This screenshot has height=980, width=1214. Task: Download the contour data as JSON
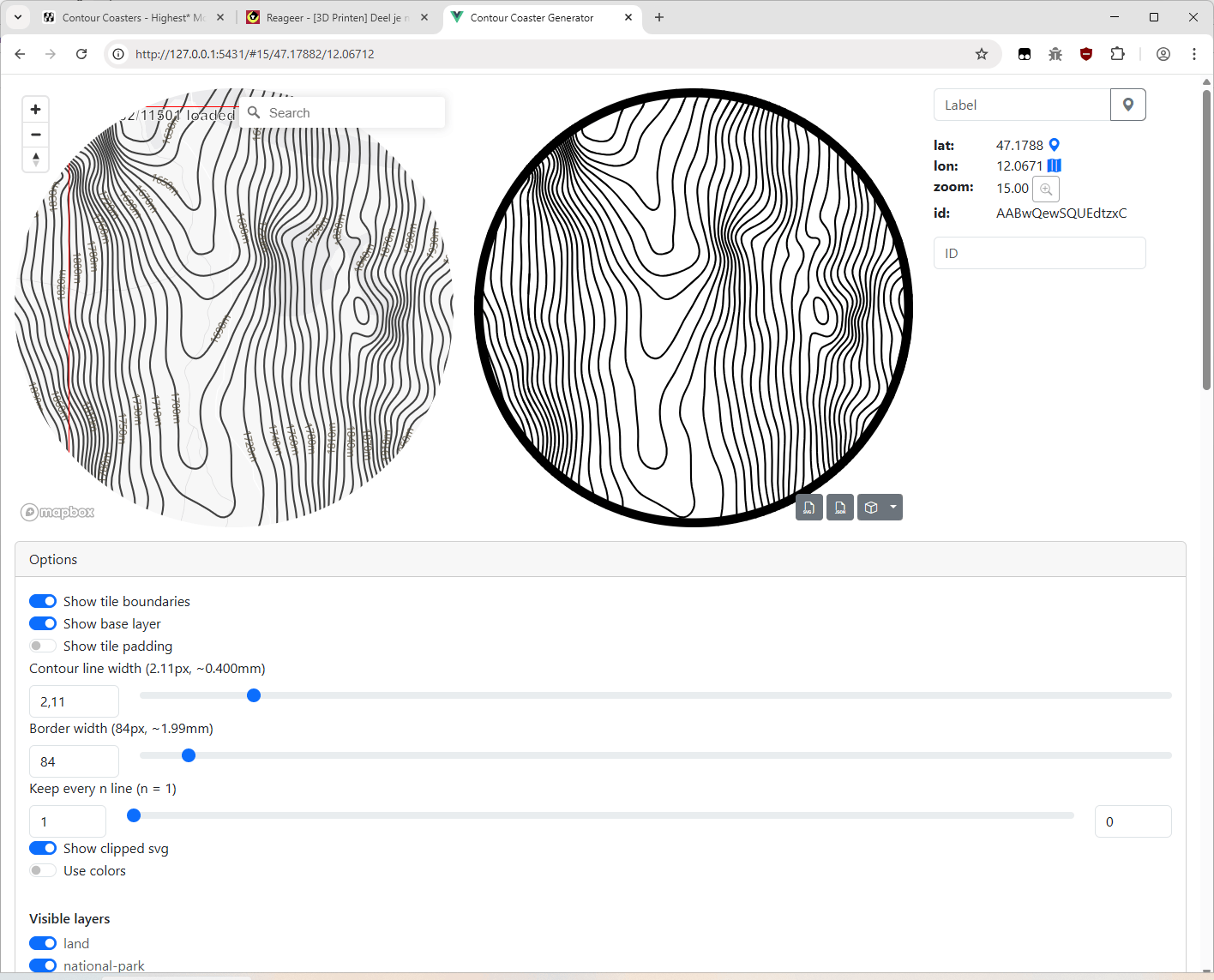(840, 507)
